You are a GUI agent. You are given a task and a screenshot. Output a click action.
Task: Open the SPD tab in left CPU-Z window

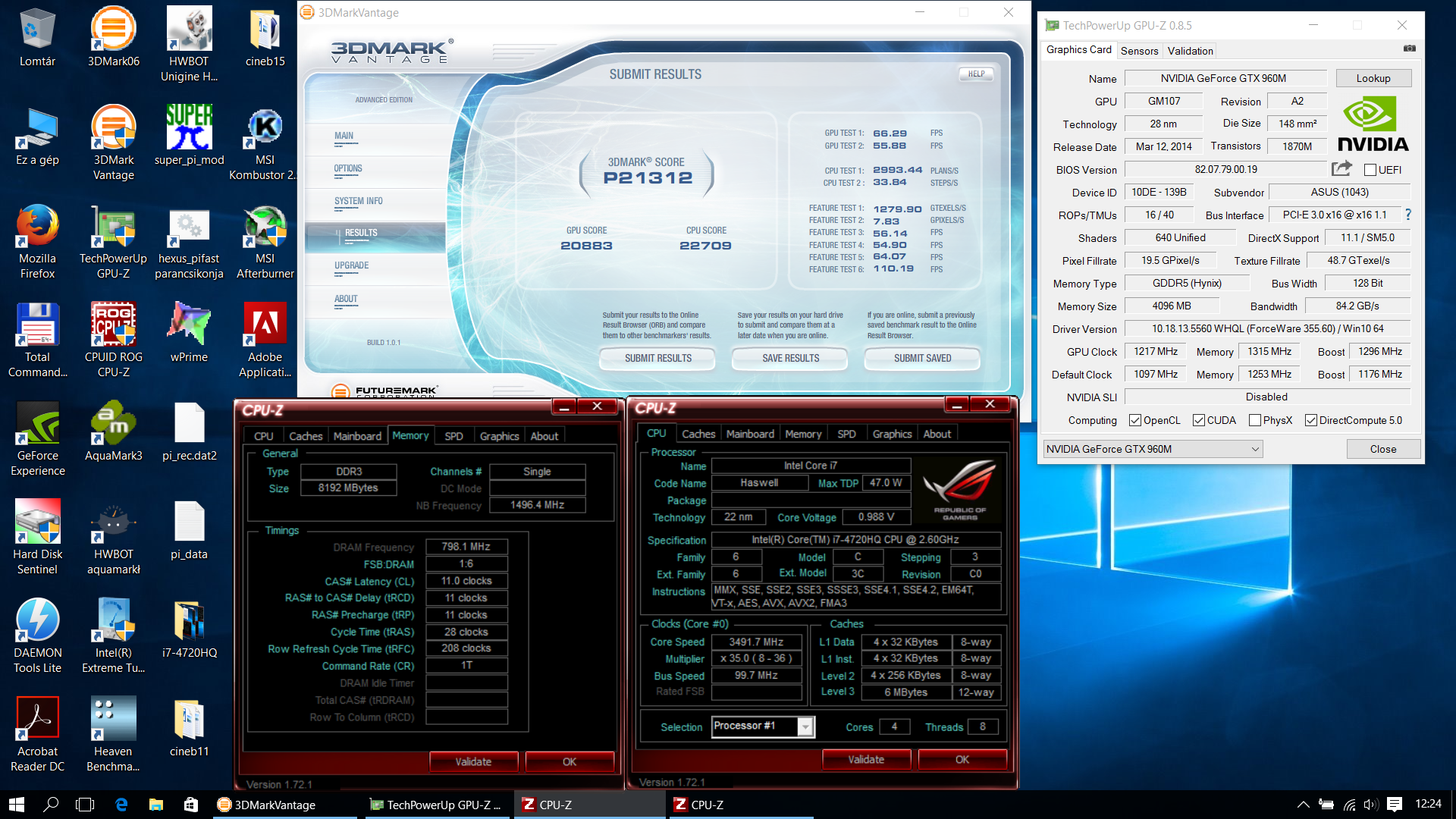453,436
